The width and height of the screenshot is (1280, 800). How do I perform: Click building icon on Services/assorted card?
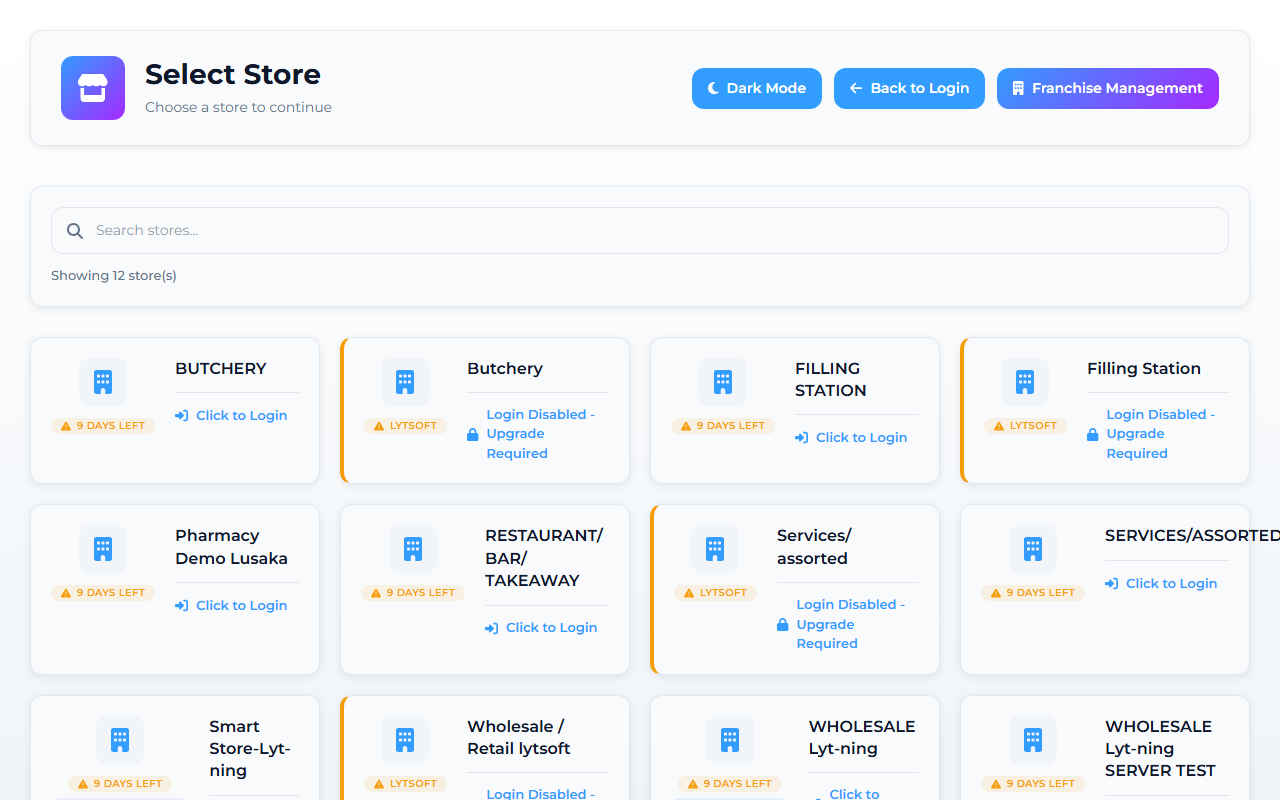point(715,549)
